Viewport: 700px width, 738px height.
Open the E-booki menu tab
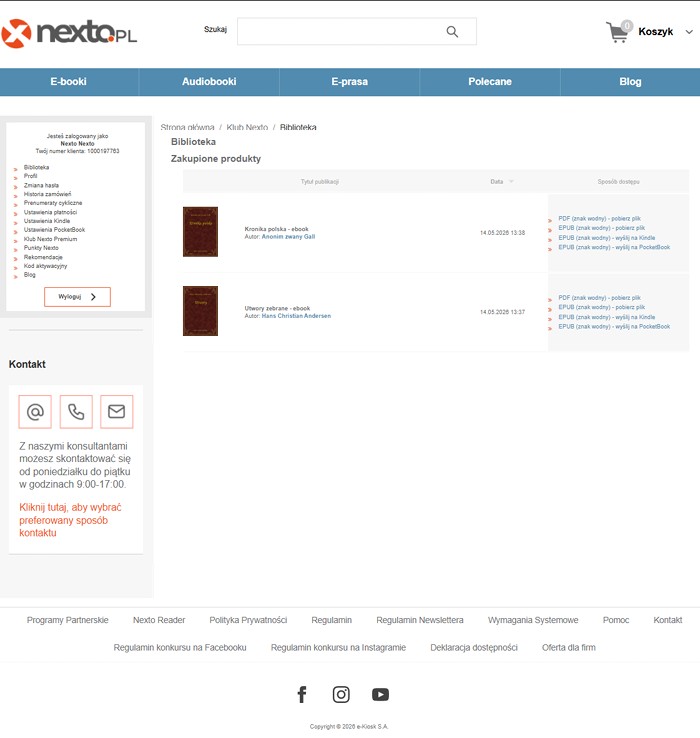coord(69,82)
